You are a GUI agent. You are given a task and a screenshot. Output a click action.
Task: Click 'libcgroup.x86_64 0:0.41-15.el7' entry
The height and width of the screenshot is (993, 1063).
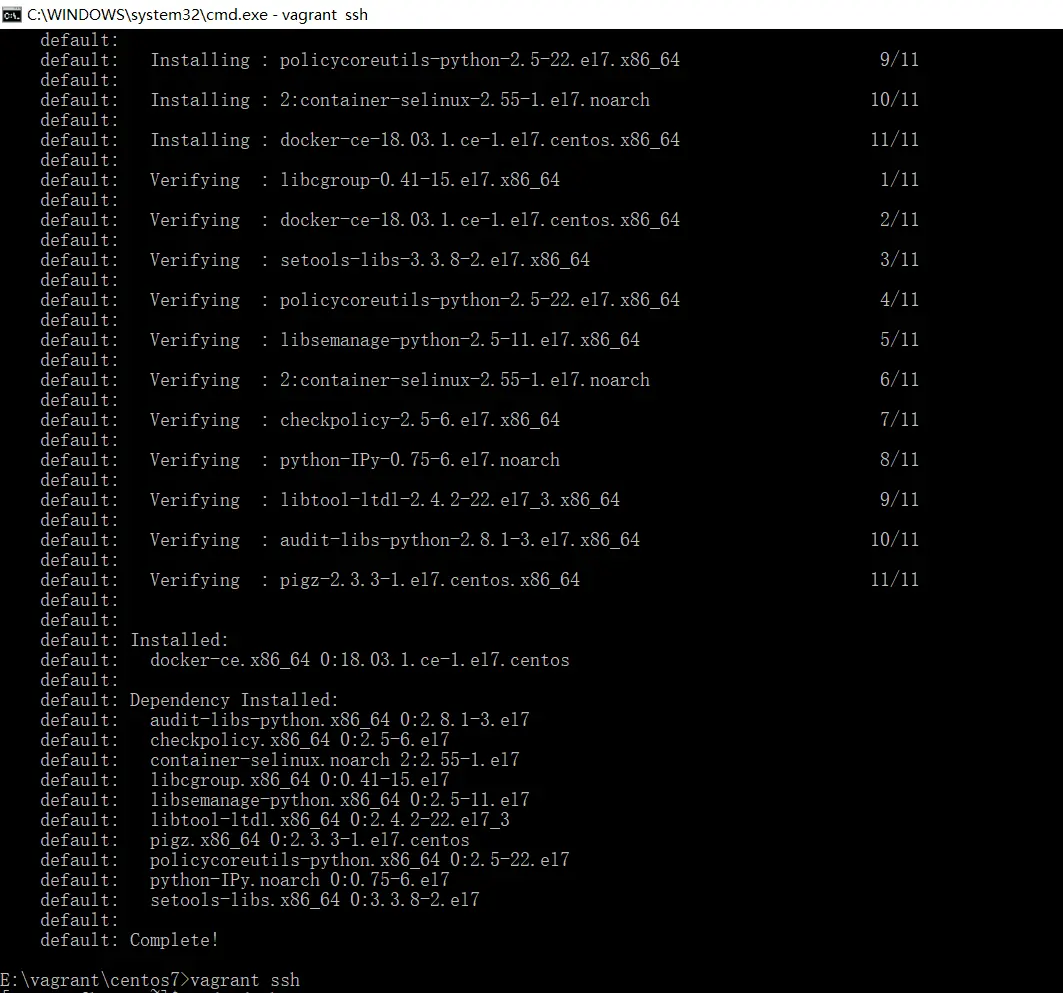click(300, 780)
